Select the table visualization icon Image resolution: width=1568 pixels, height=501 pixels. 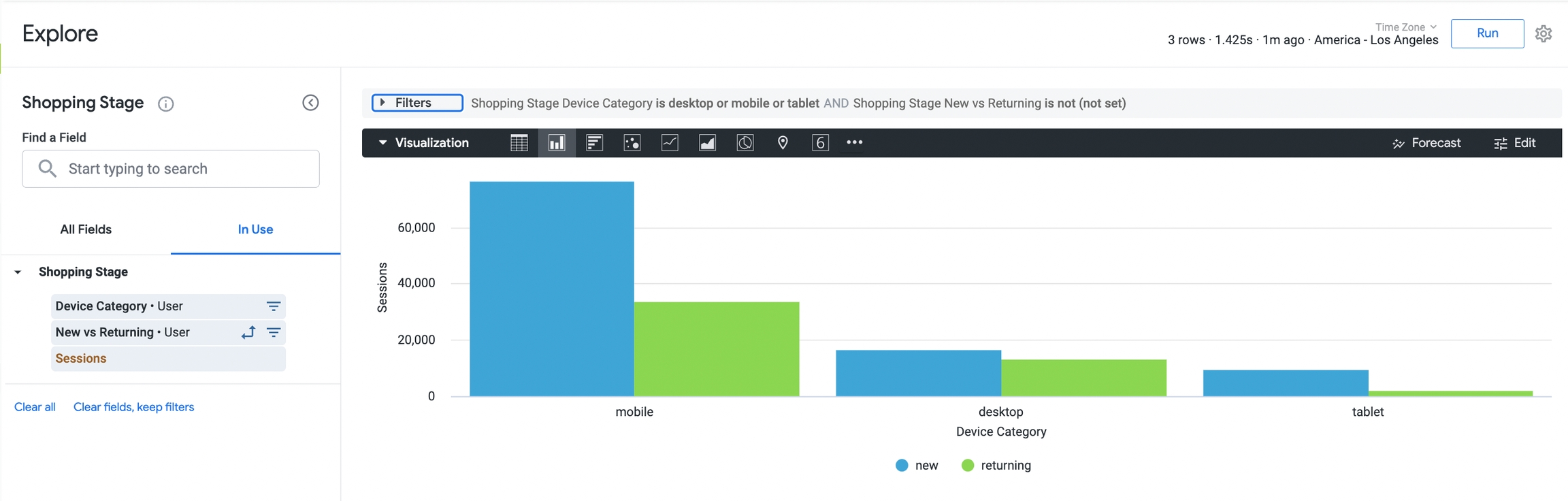click(x=519, y=143)
